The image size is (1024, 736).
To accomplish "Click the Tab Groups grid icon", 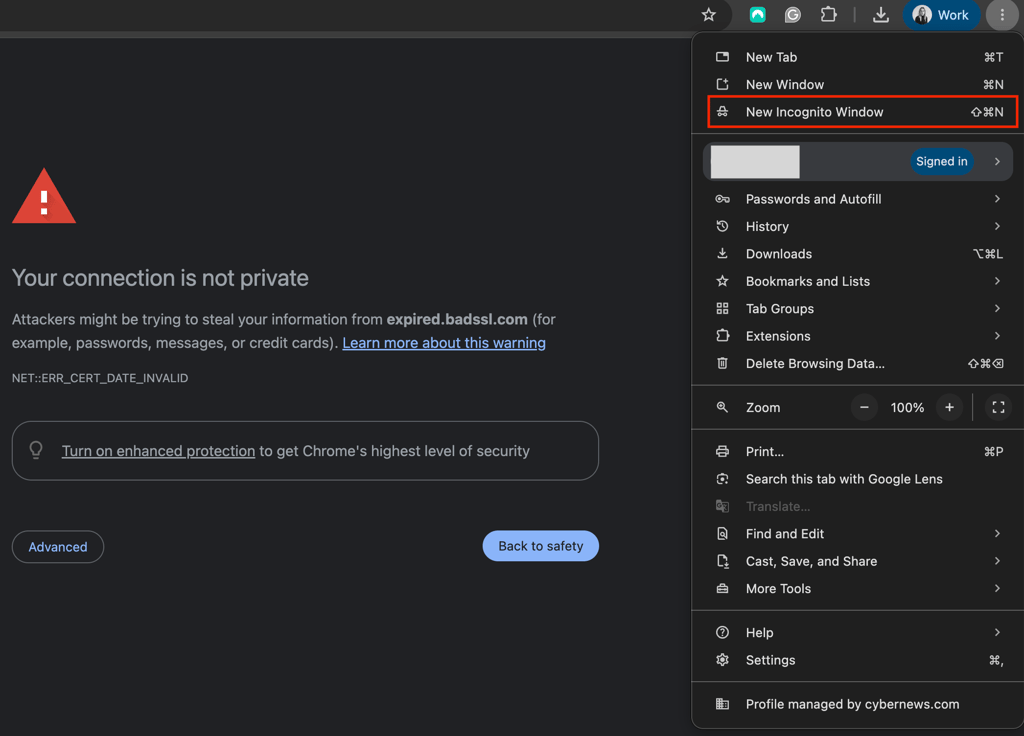I will pos(722,309).
